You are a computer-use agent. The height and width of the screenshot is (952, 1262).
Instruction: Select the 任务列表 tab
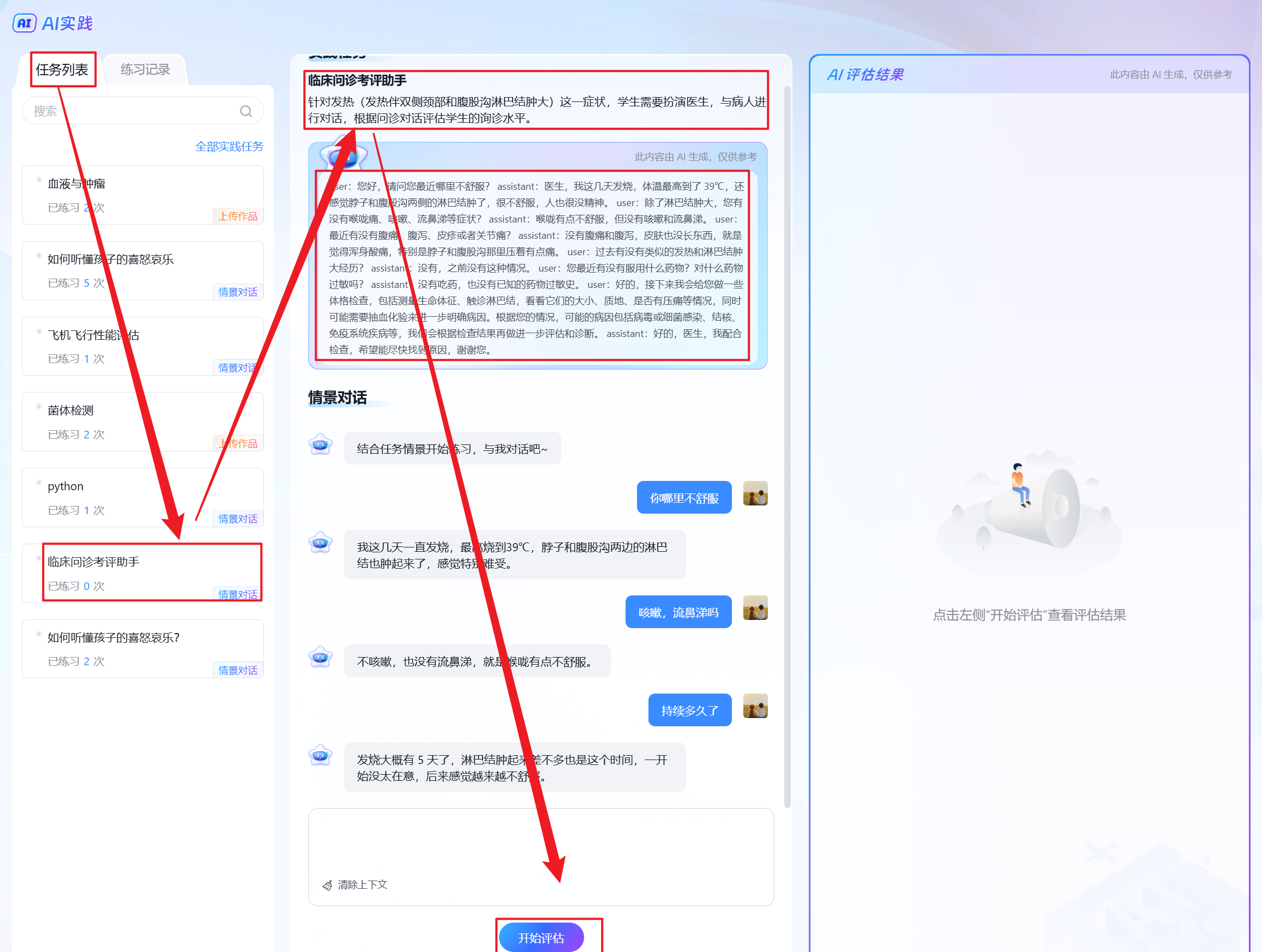tap(62, 70)
